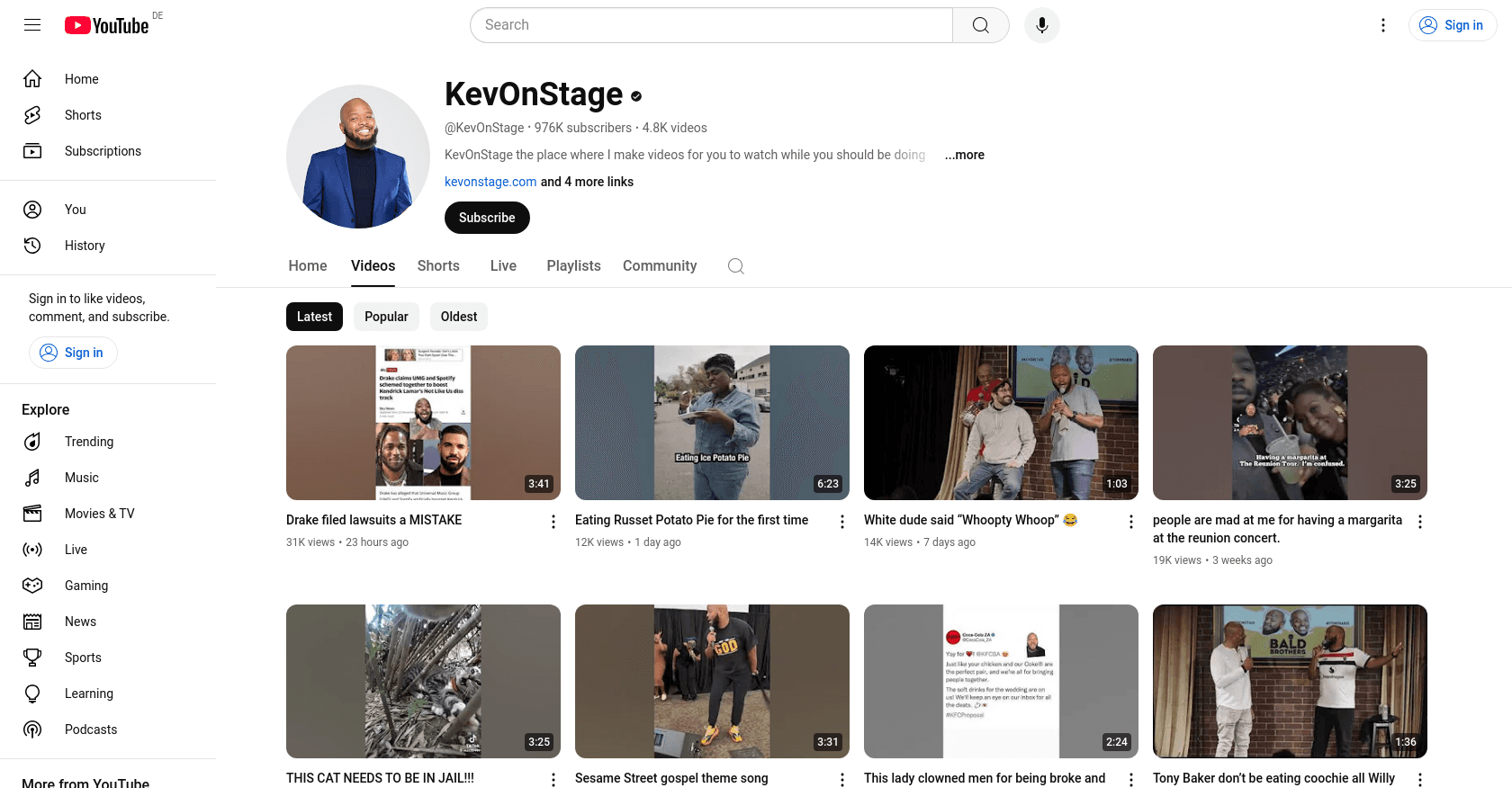This screenshot has width=1512, height=788.
Task: Expand channel description with ...more
Action: coord(964,155)
